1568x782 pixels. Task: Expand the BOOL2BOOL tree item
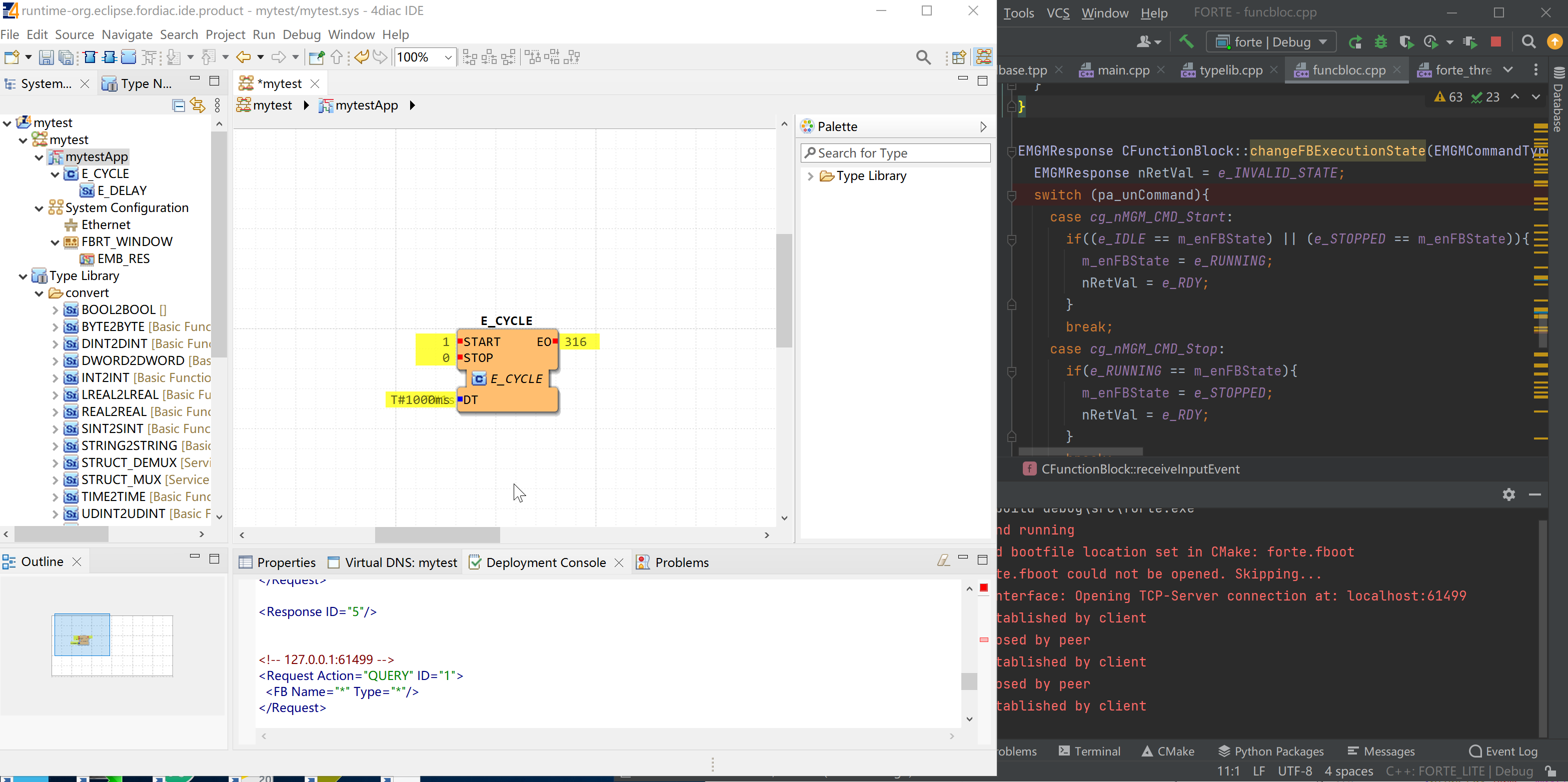tap(56, 310)
